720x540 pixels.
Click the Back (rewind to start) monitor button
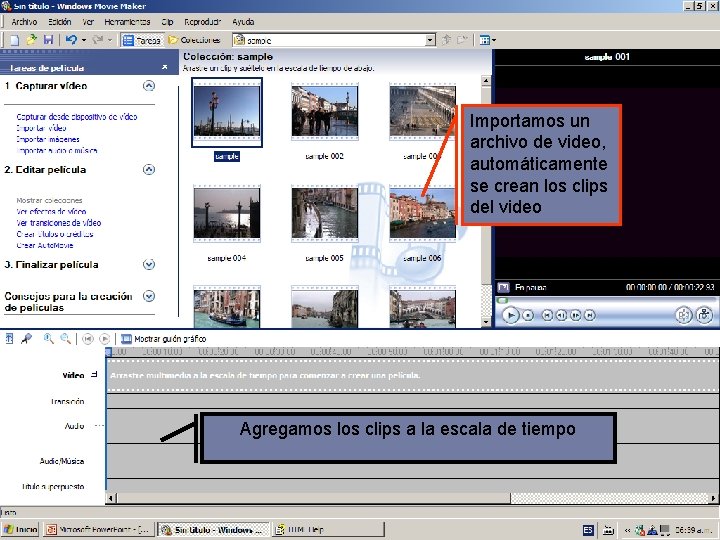click(547, 315)
